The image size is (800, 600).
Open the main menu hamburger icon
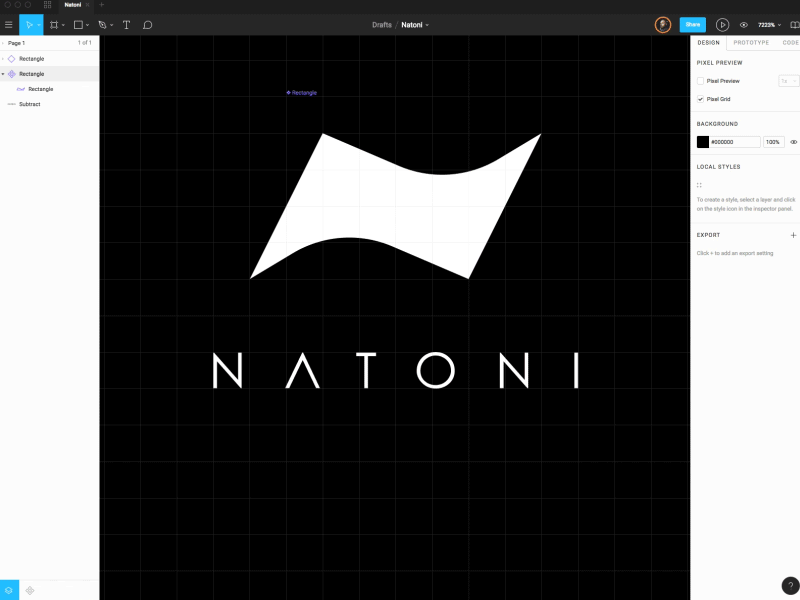coord(9,25)
